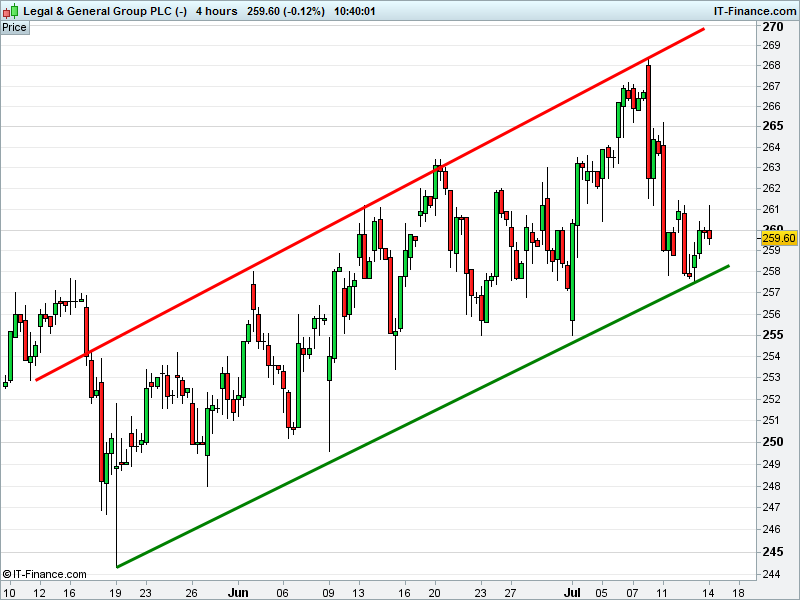Click the 11 date label on time axis
Screen dimensions: 800x600
click(662, 593)
